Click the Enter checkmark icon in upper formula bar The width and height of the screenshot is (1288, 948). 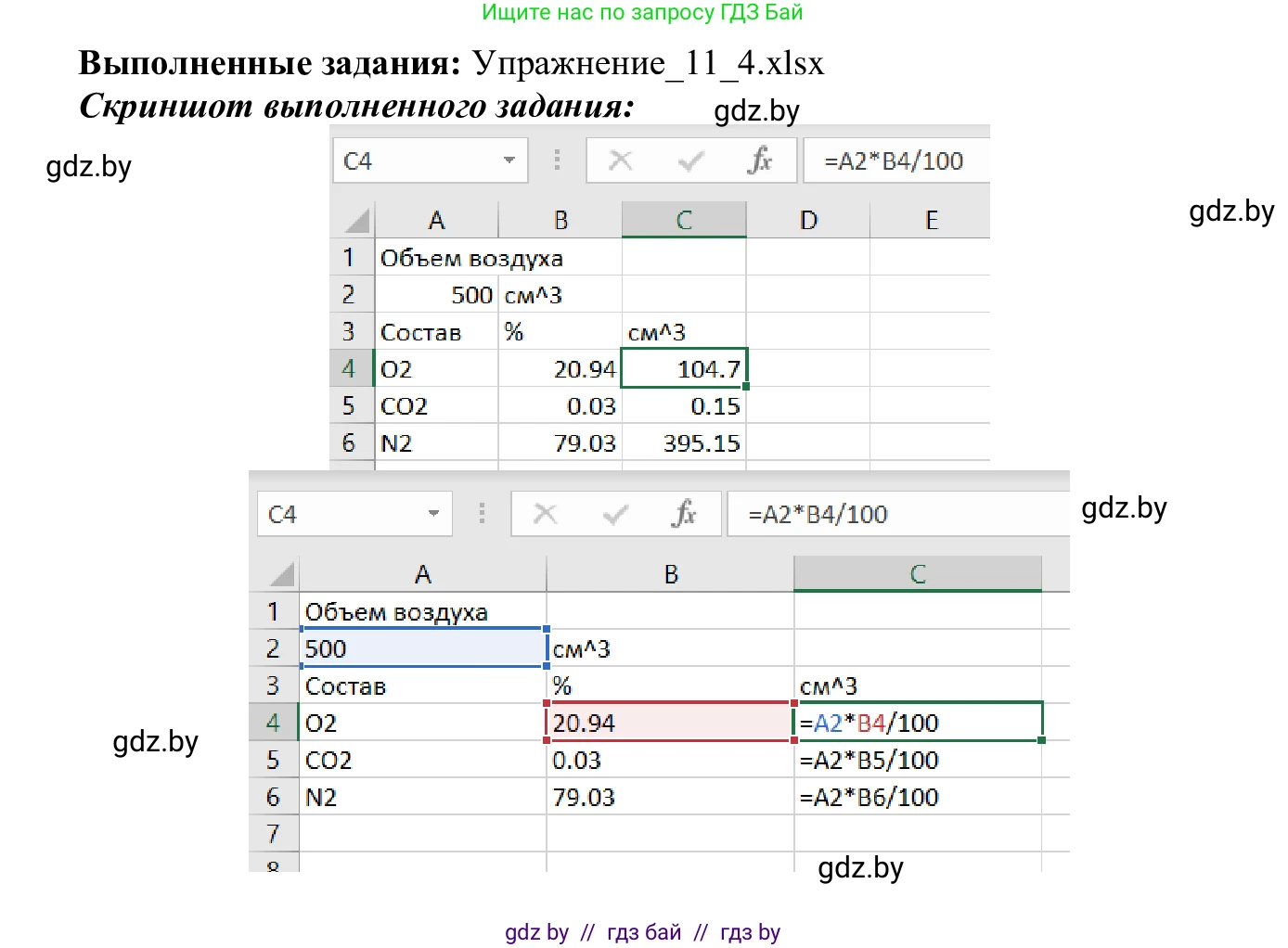(x=690, y=160)
